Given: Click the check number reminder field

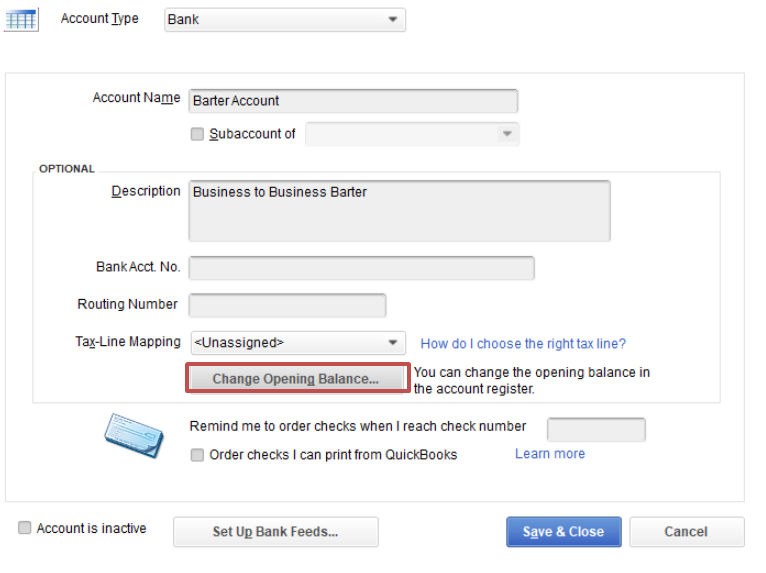Looking at the screenshot, I should [x=596, y=430].
